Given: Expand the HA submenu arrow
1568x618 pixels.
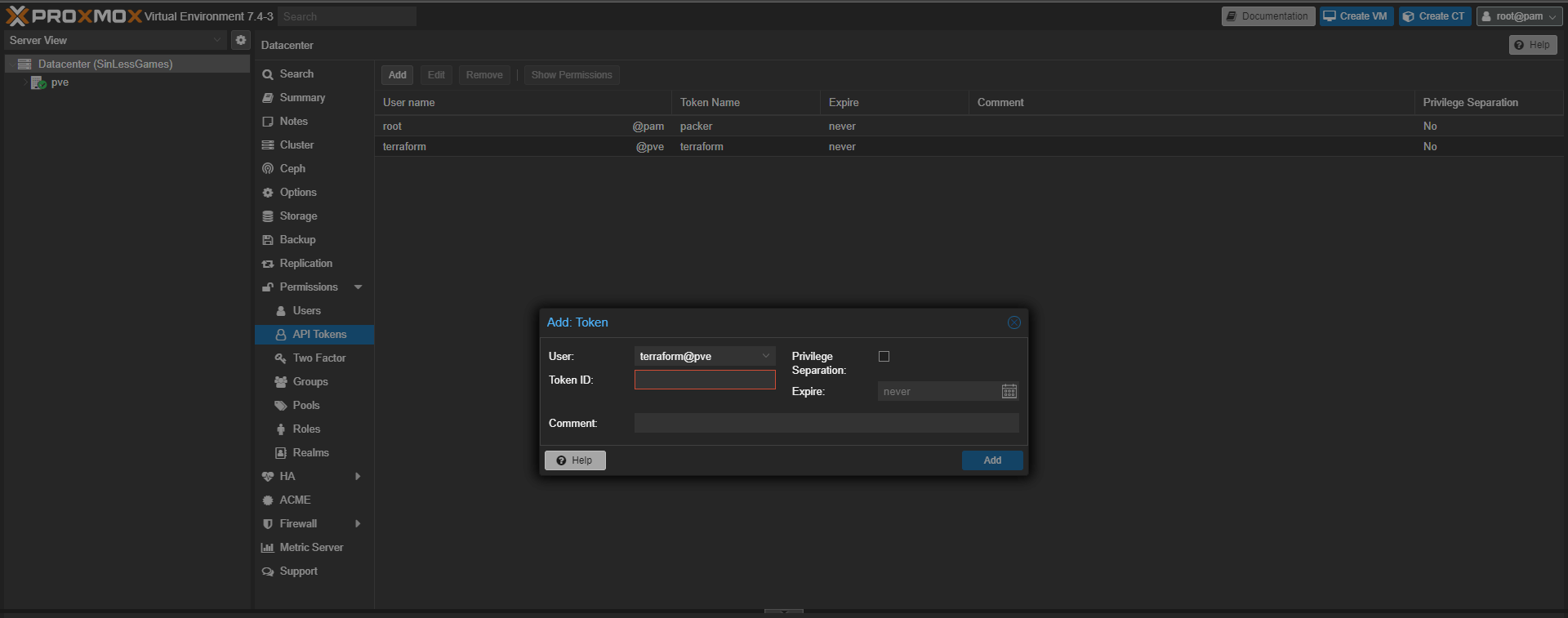Looking at the screenshot, I should click(x=358, y=477).
